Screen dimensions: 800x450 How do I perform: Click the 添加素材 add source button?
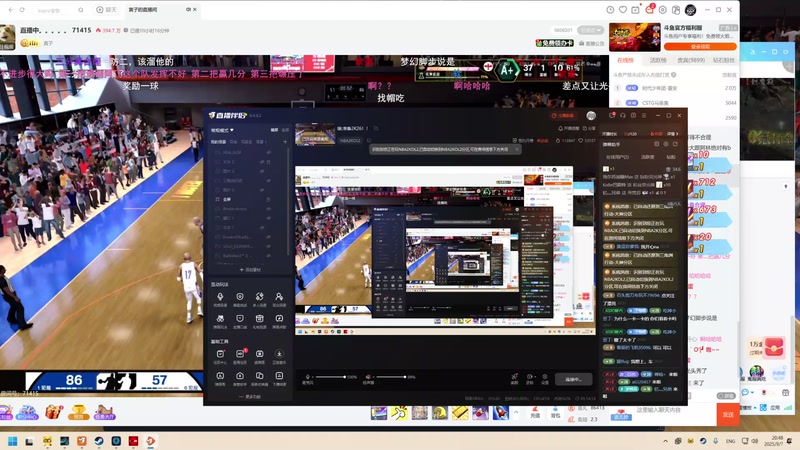250,270
